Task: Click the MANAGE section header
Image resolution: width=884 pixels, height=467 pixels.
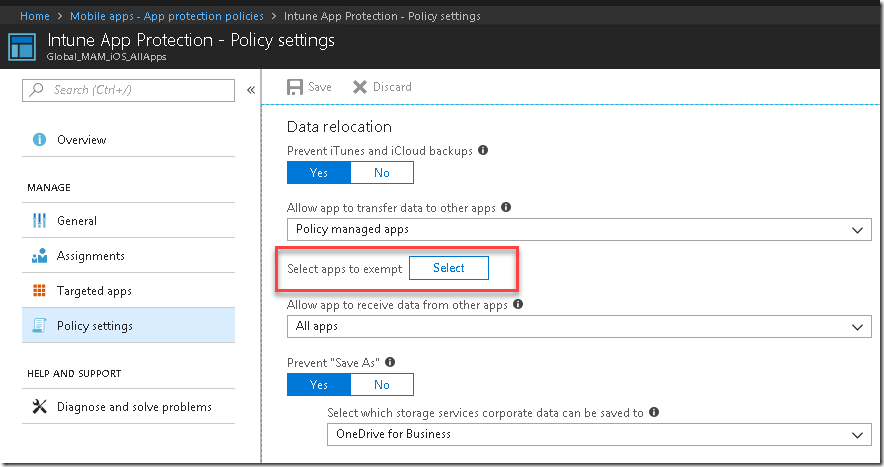Action: (x=49, y=187)
